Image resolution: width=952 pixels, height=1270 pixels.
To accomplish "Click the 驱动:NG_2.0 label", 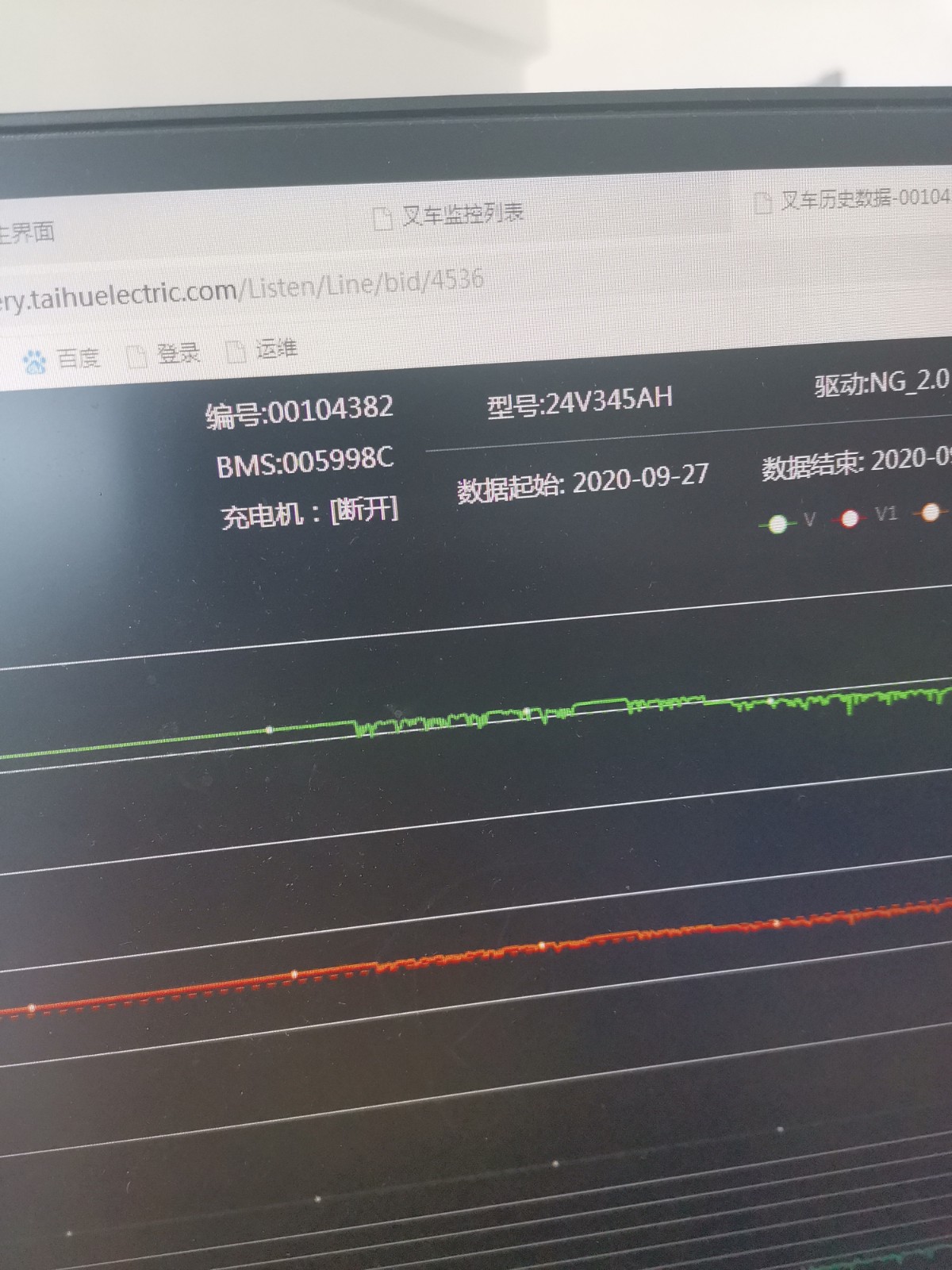I will 883,384.
